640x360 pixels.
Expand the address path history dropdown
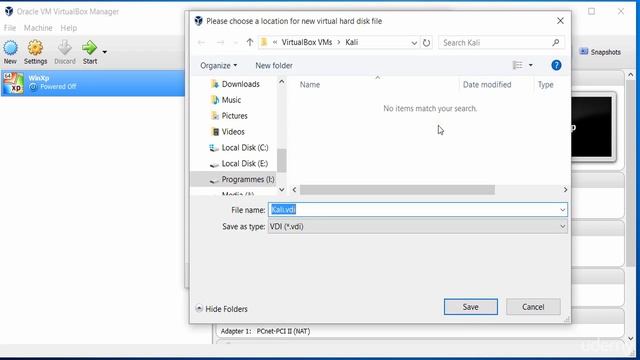coord(414,43)
